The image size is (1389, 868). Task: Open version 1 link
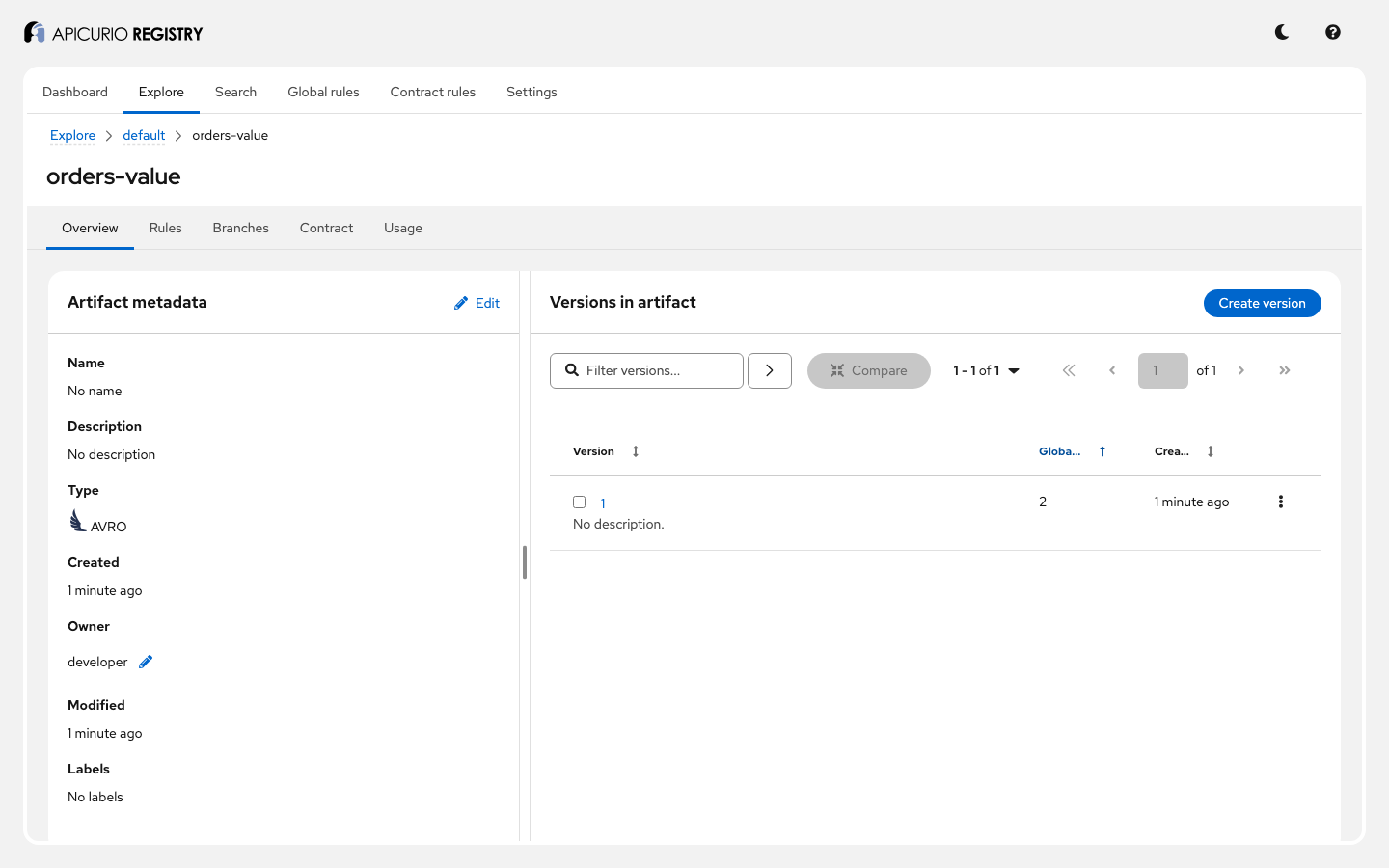pyautogui.click(x=603, y=503)
